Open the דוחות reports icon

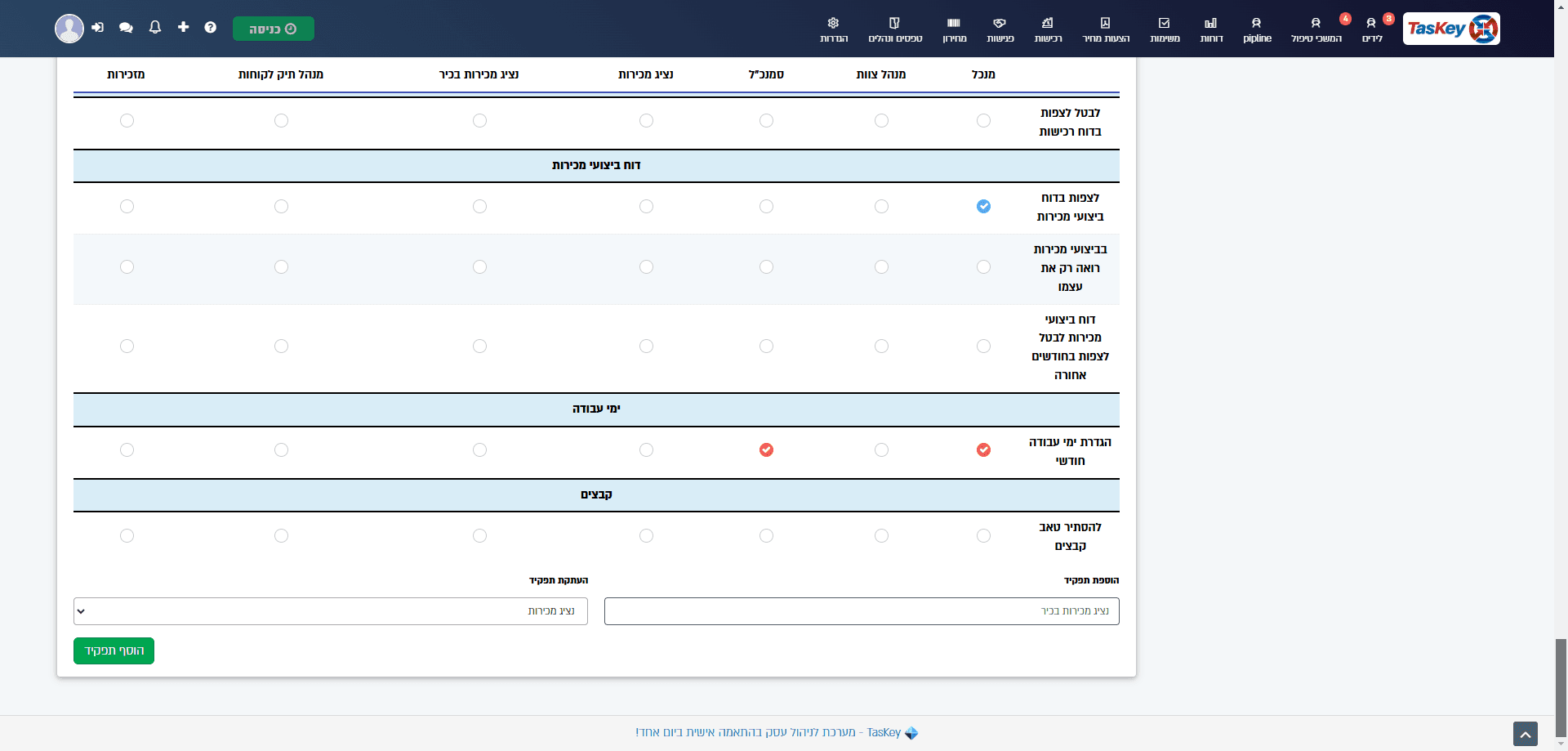[1211, 29]
